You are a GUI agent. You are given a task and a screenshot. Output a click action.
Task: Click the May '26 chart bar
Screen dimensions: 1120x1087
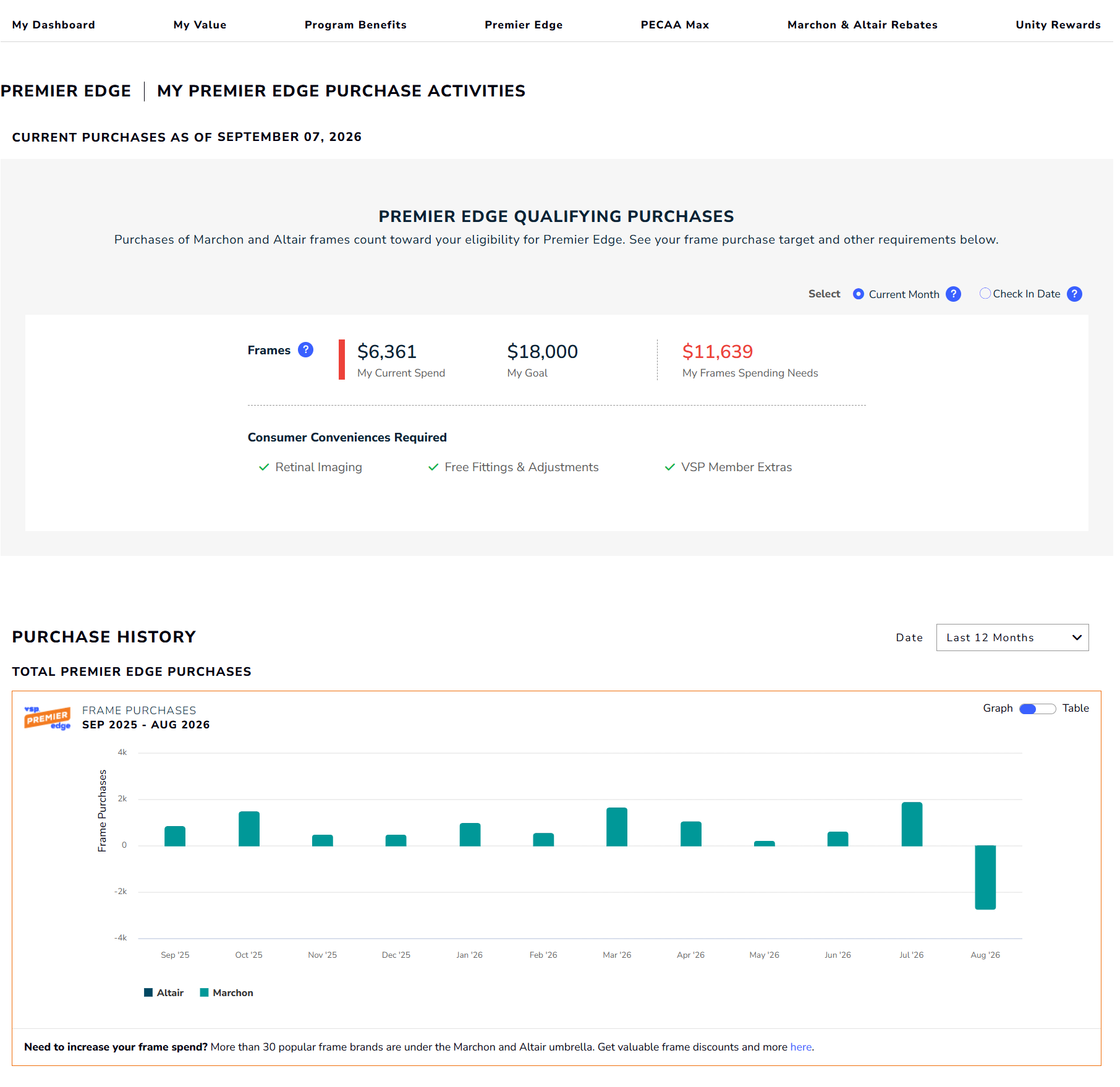[765, 843]
